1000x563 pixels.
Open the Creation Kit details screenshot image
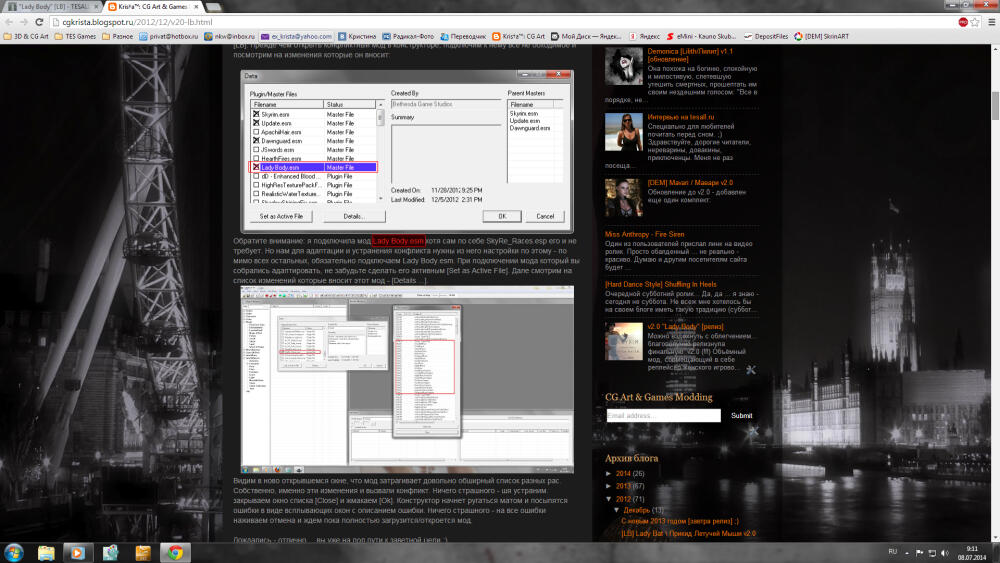coord(407,379)
